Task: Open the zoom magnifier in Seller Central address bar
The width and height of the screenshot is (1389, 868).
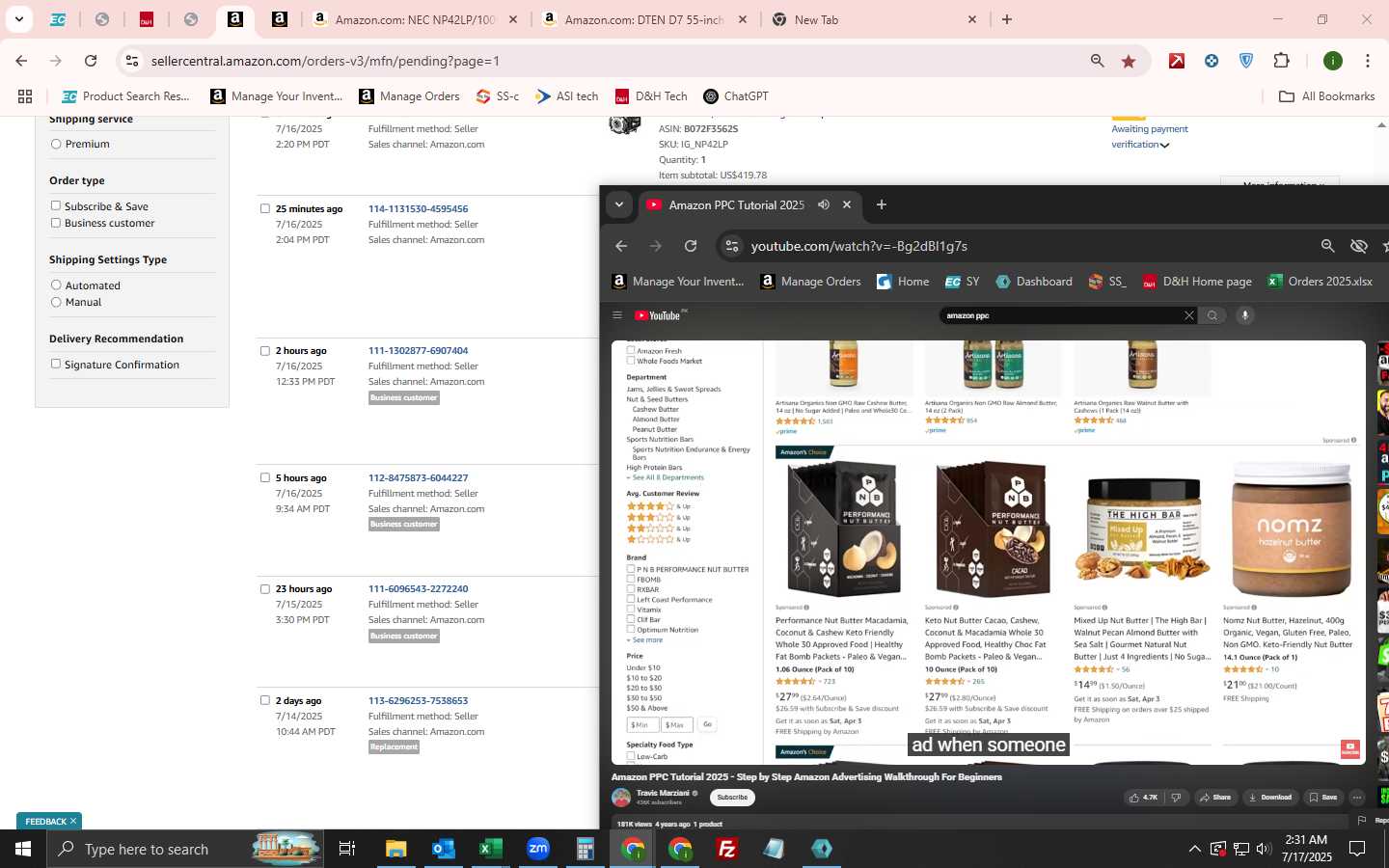Action: [x=1097, y=61]
